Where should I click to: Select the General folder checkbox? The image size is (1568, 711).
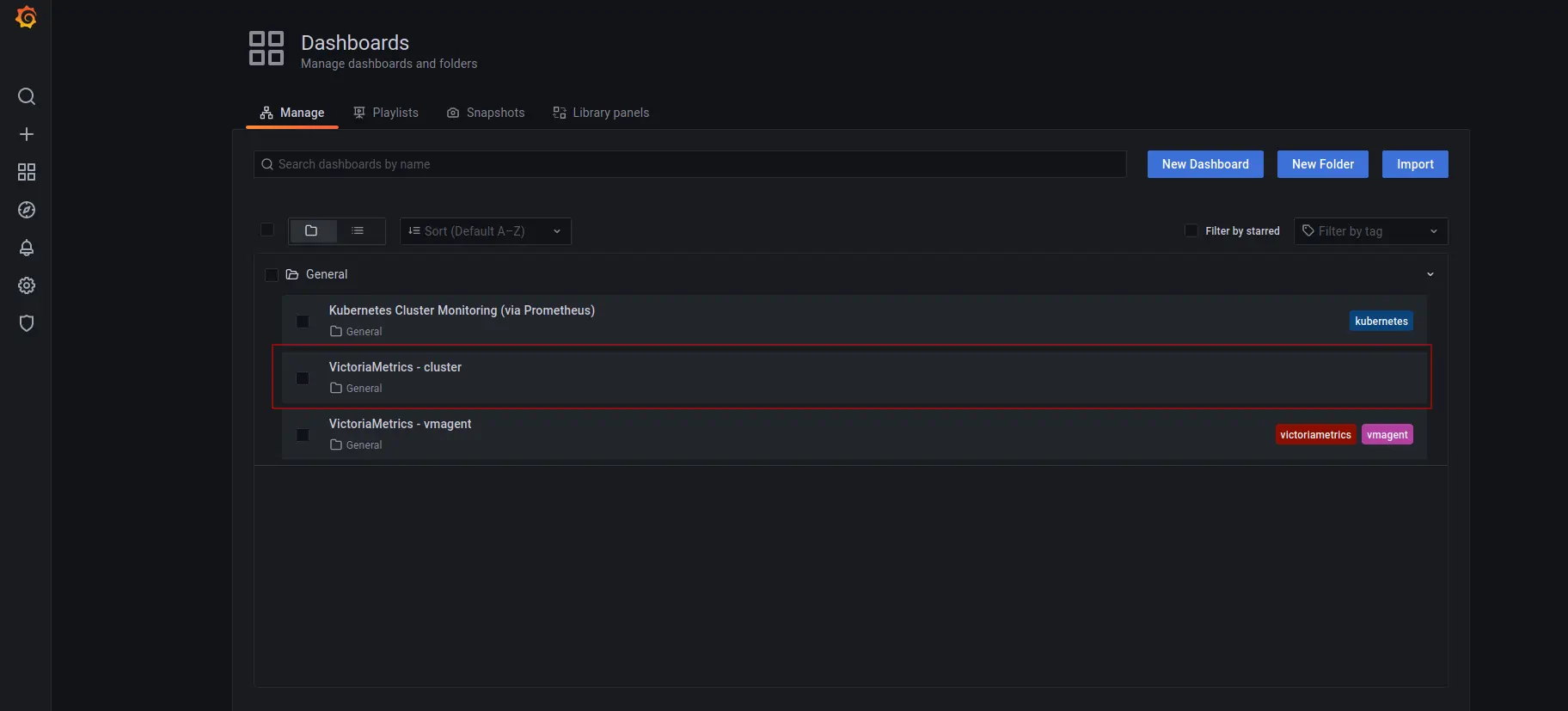(x=272, y=275)
